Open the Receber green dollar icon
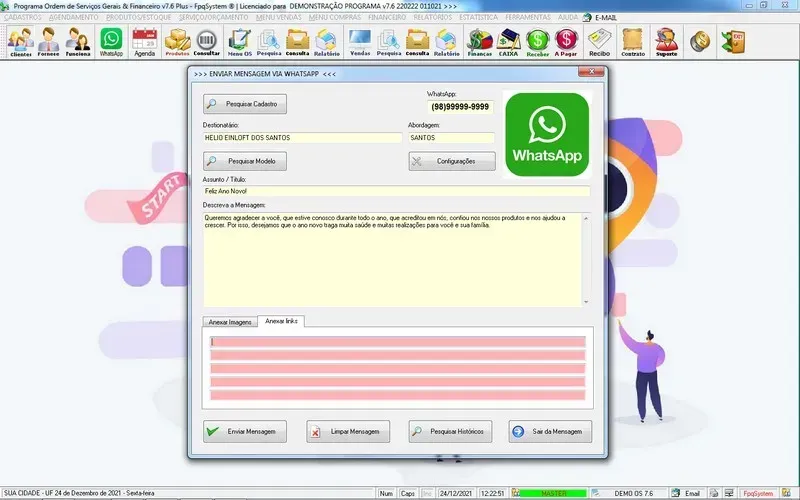This screenshot has width=800, height=500. tap(539, 41)
